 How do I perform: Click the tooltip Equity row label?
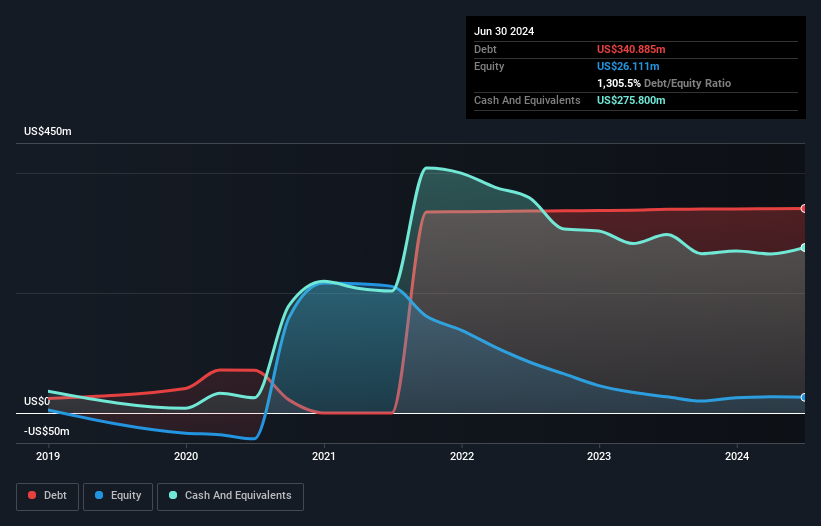(489, 66)
